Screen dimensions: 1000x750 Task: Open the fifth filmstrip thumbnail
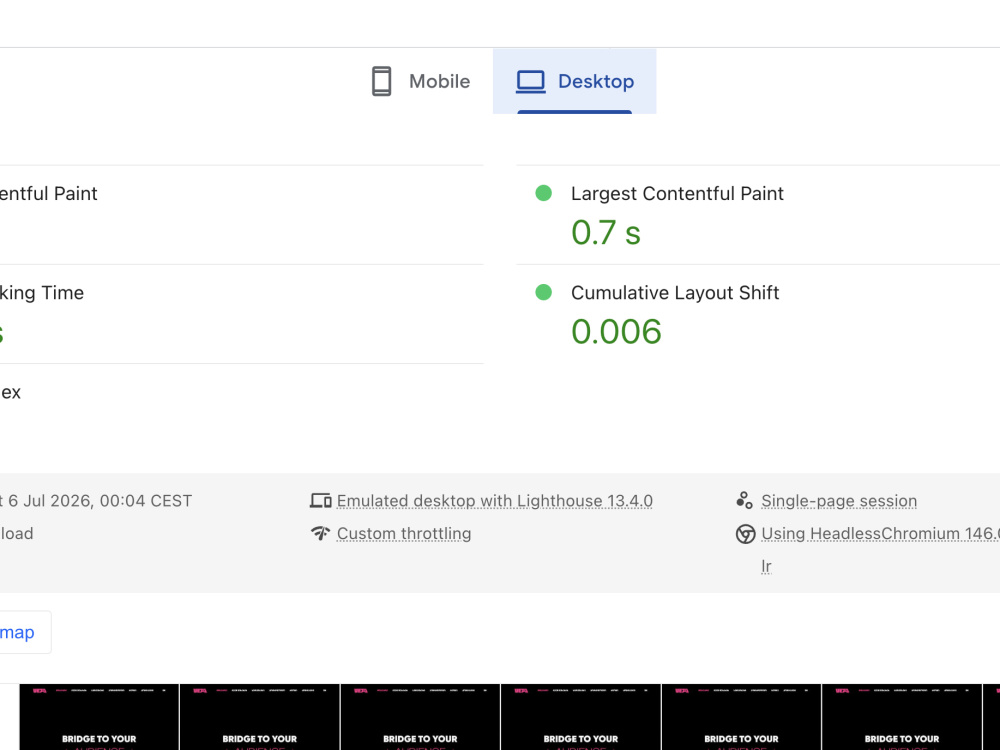tap(742, 717)
